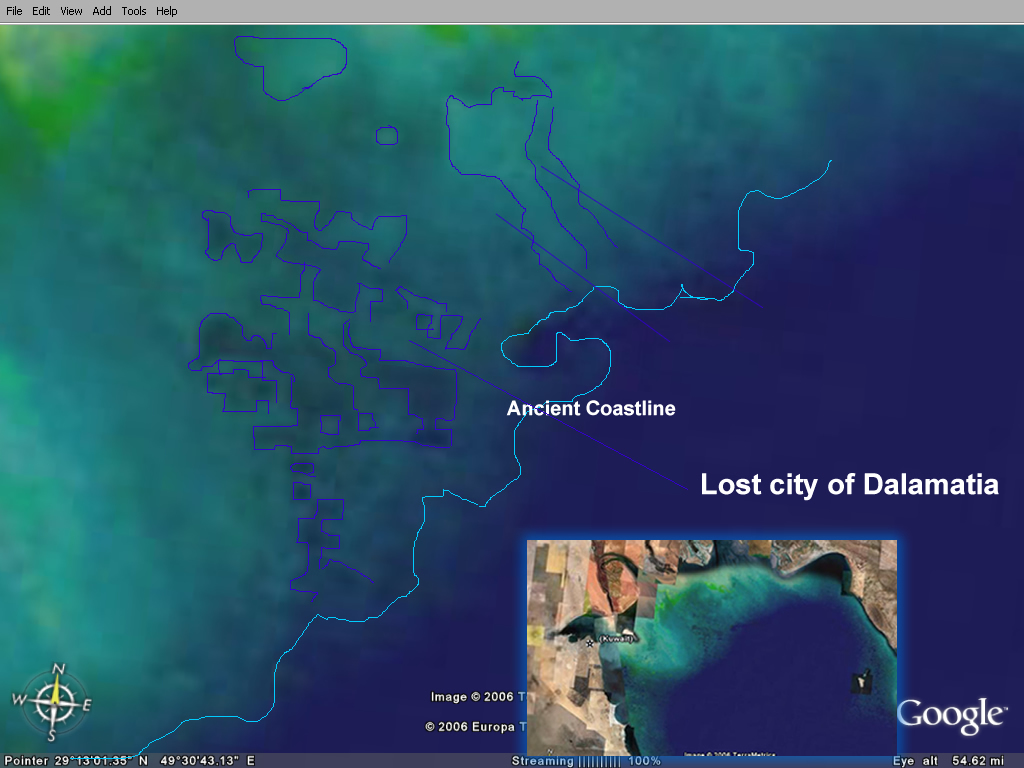Click the Eye alt 54.62 mi readout
1024x768 pixels.
(948, 761)
